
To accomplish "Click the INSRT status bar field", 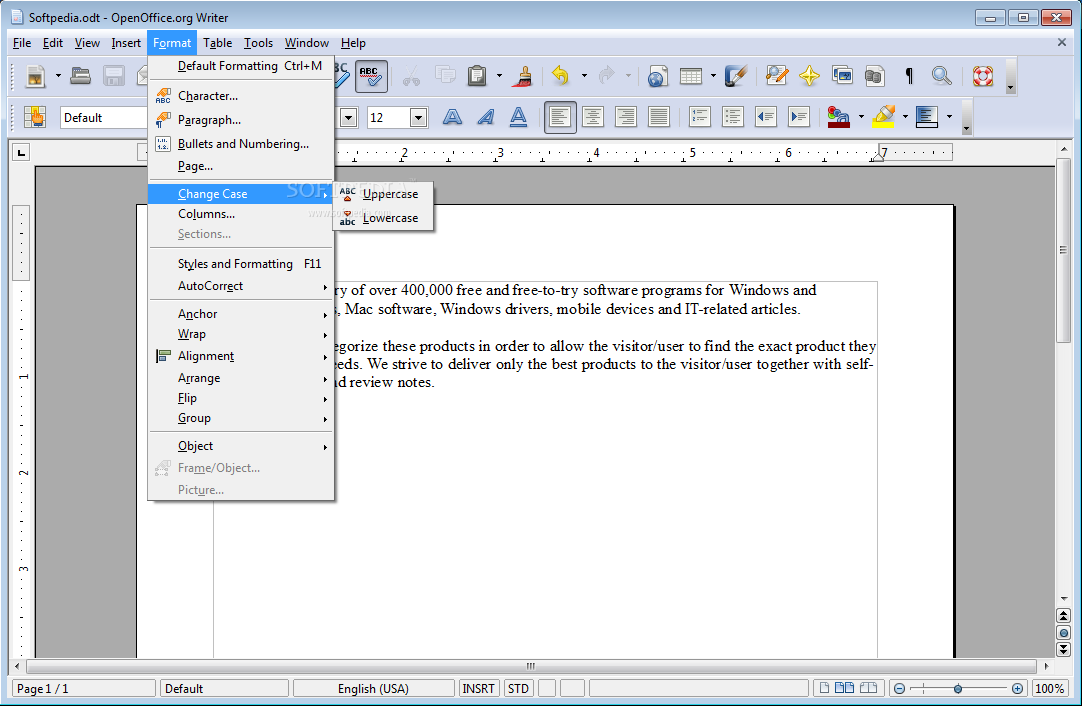I will (x=478, y=689).
